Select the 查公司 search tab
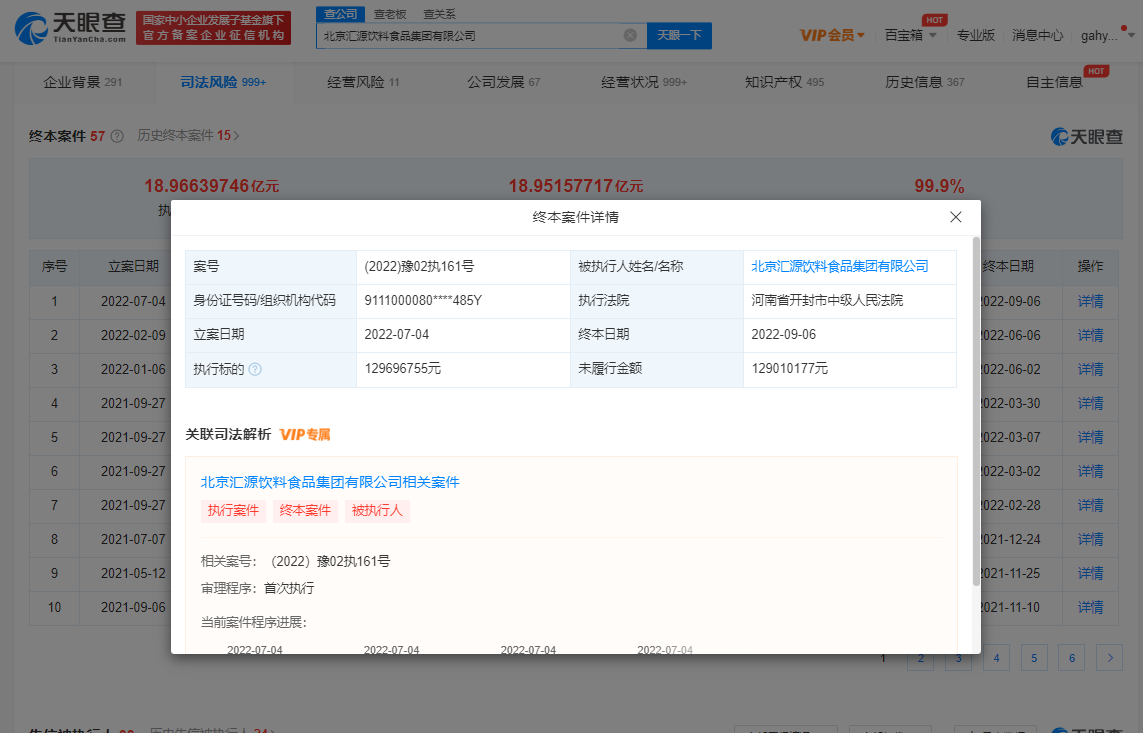1143x733 pixels. pyautogui.click(x=340, y=14)
